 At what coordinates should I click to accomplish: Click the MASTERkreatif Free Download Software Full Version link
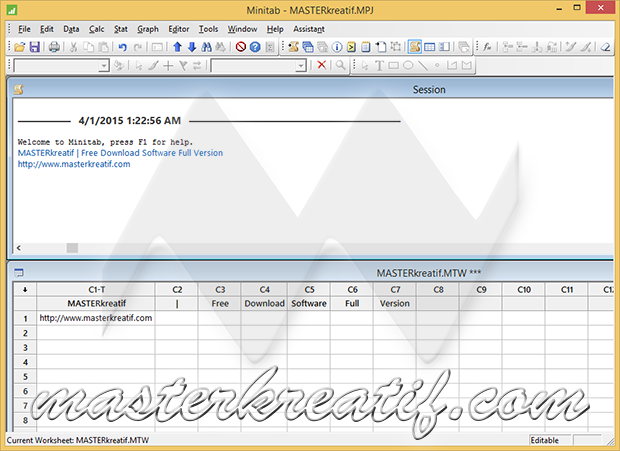pos(120,153)
